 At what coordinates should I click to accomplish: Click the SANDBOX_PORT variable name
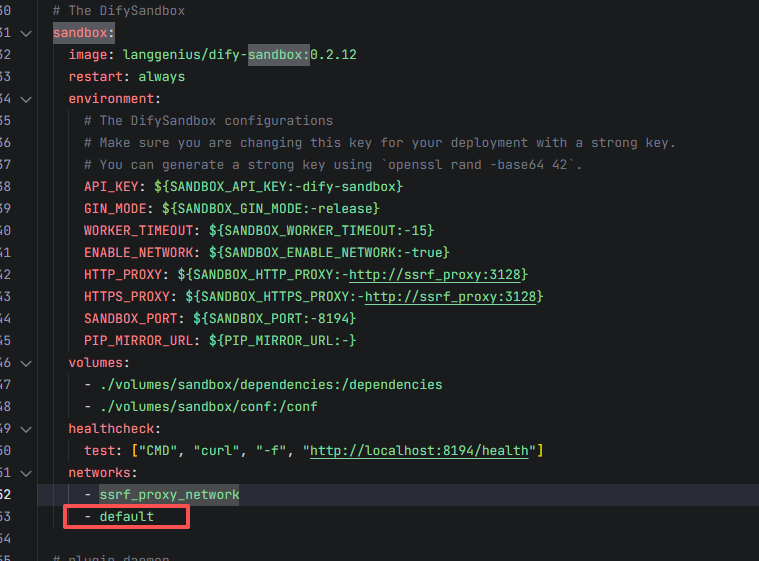[130, 318]
